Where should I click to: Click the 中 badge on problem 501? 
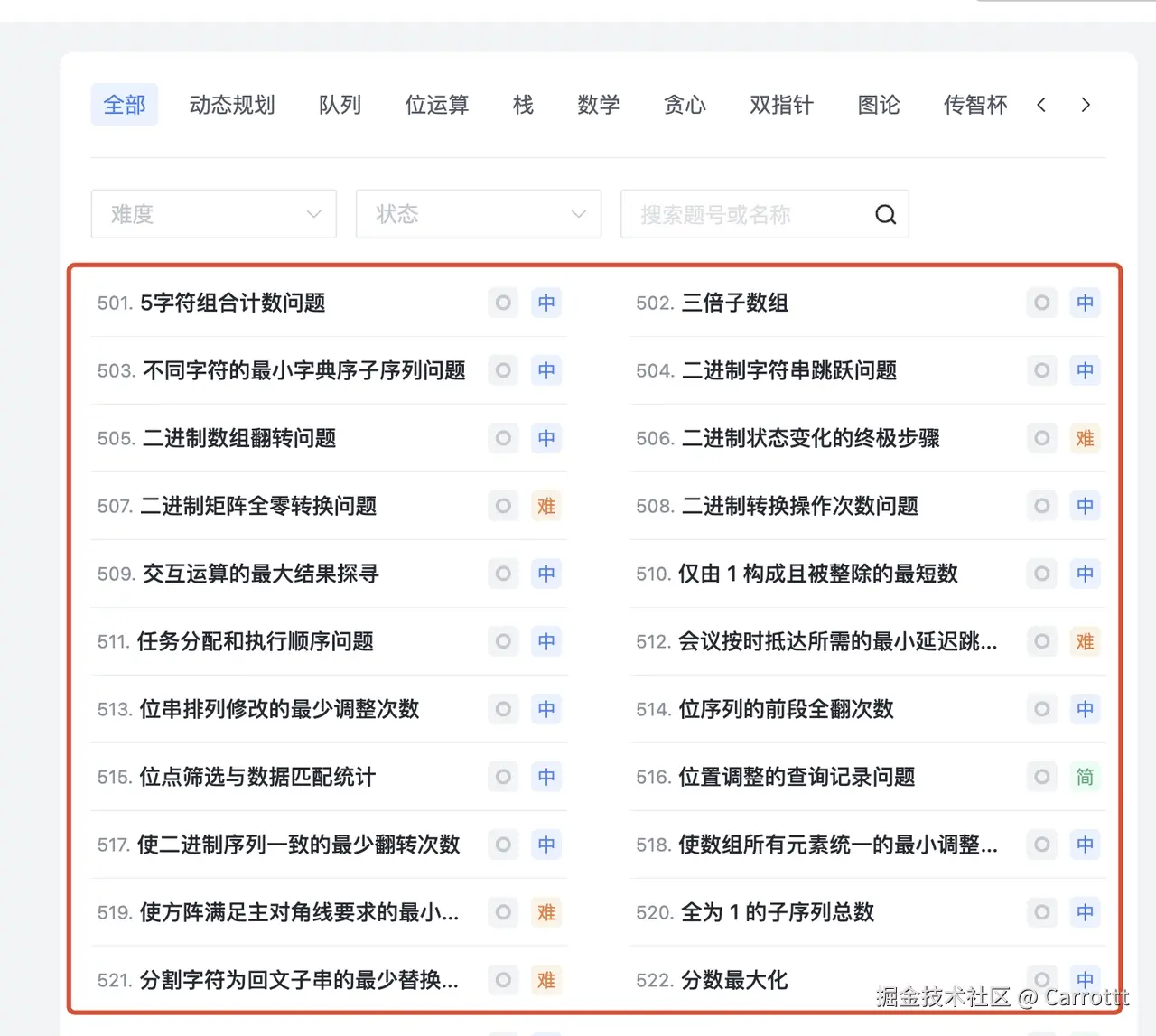(545, 303)
